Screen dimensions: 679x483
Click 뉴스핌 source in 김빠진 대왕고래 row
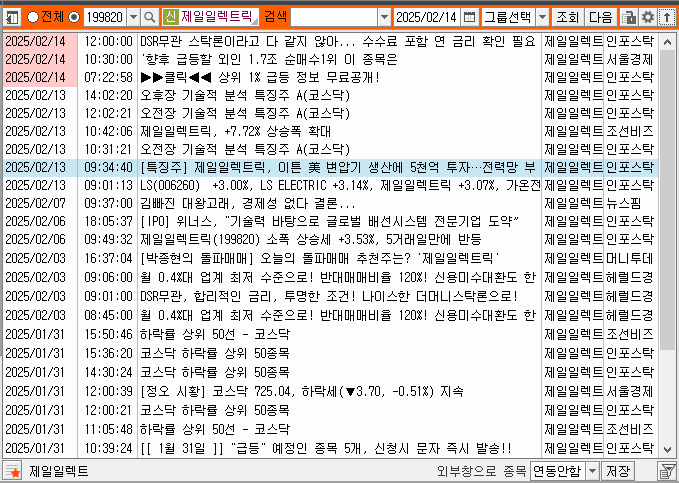(x=624, y=203)
